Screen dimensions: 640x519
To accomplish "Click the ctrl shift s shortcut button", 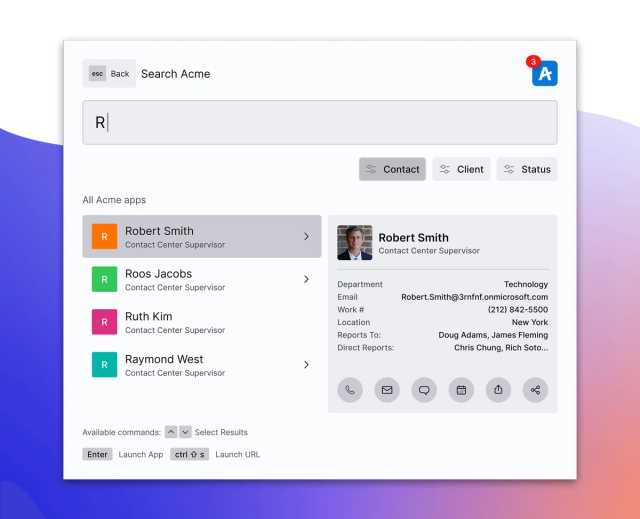I will 189,454.
